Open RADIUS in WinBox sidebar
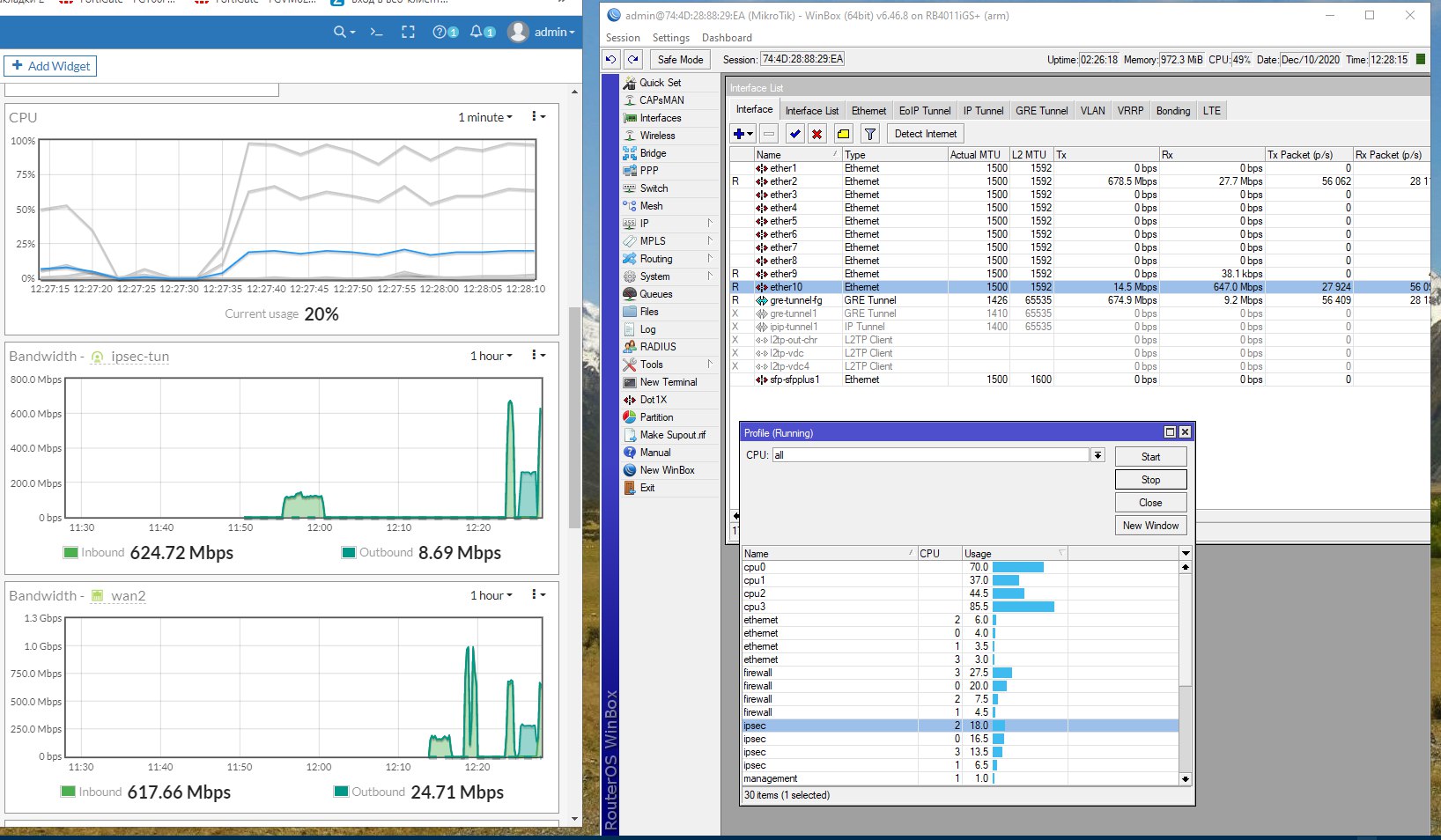 [658, 347]
